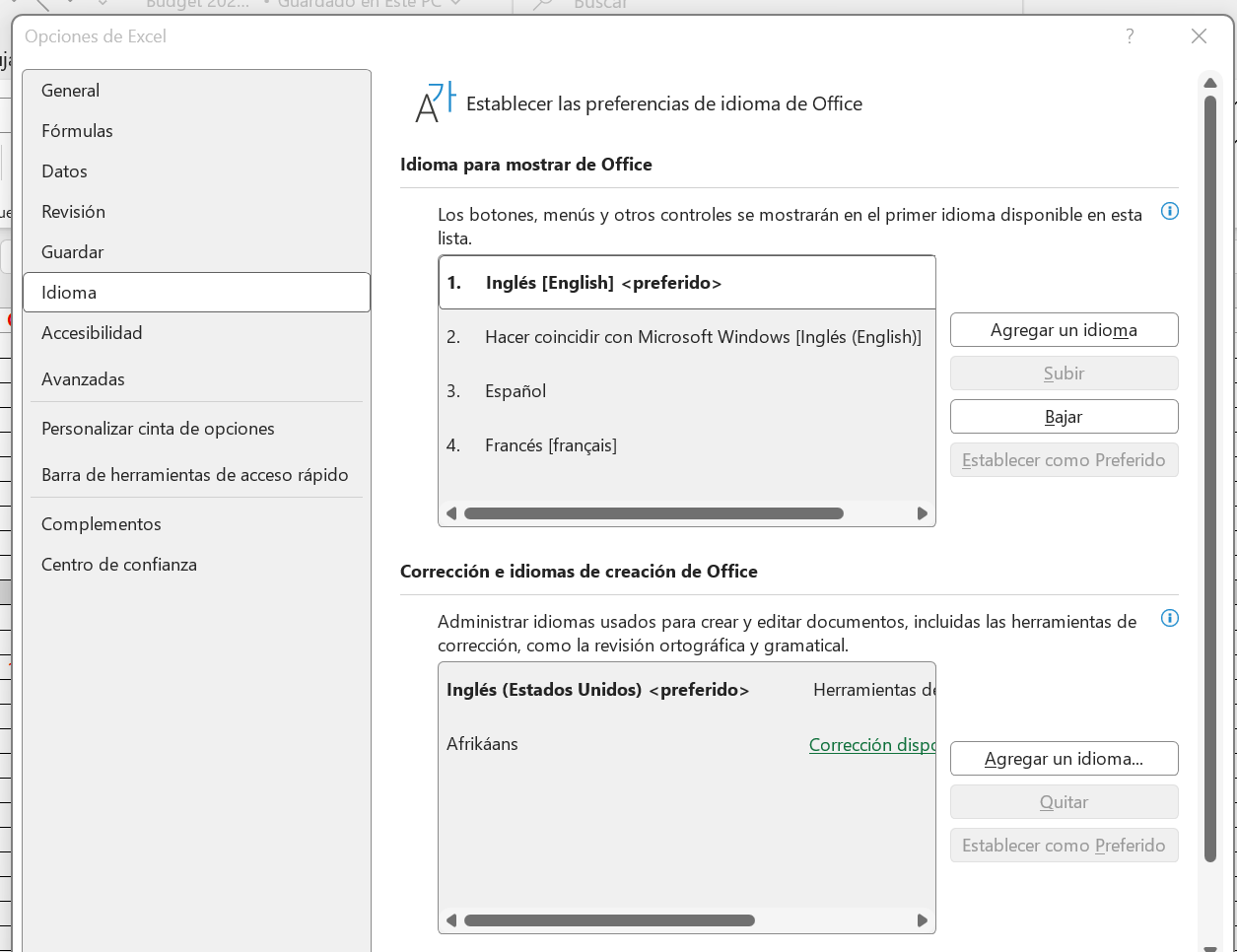Select the Idioma category

pos(196,293)
